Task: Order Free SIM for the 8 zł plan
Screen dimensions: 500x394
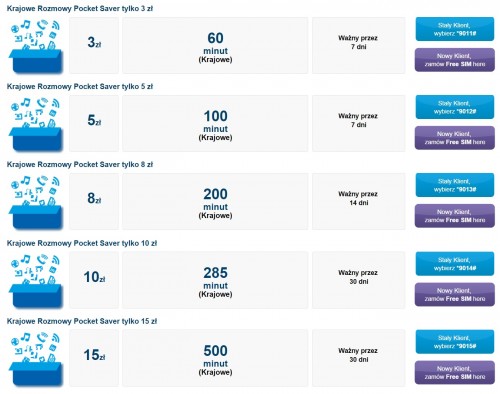Action: pos(455,216)
